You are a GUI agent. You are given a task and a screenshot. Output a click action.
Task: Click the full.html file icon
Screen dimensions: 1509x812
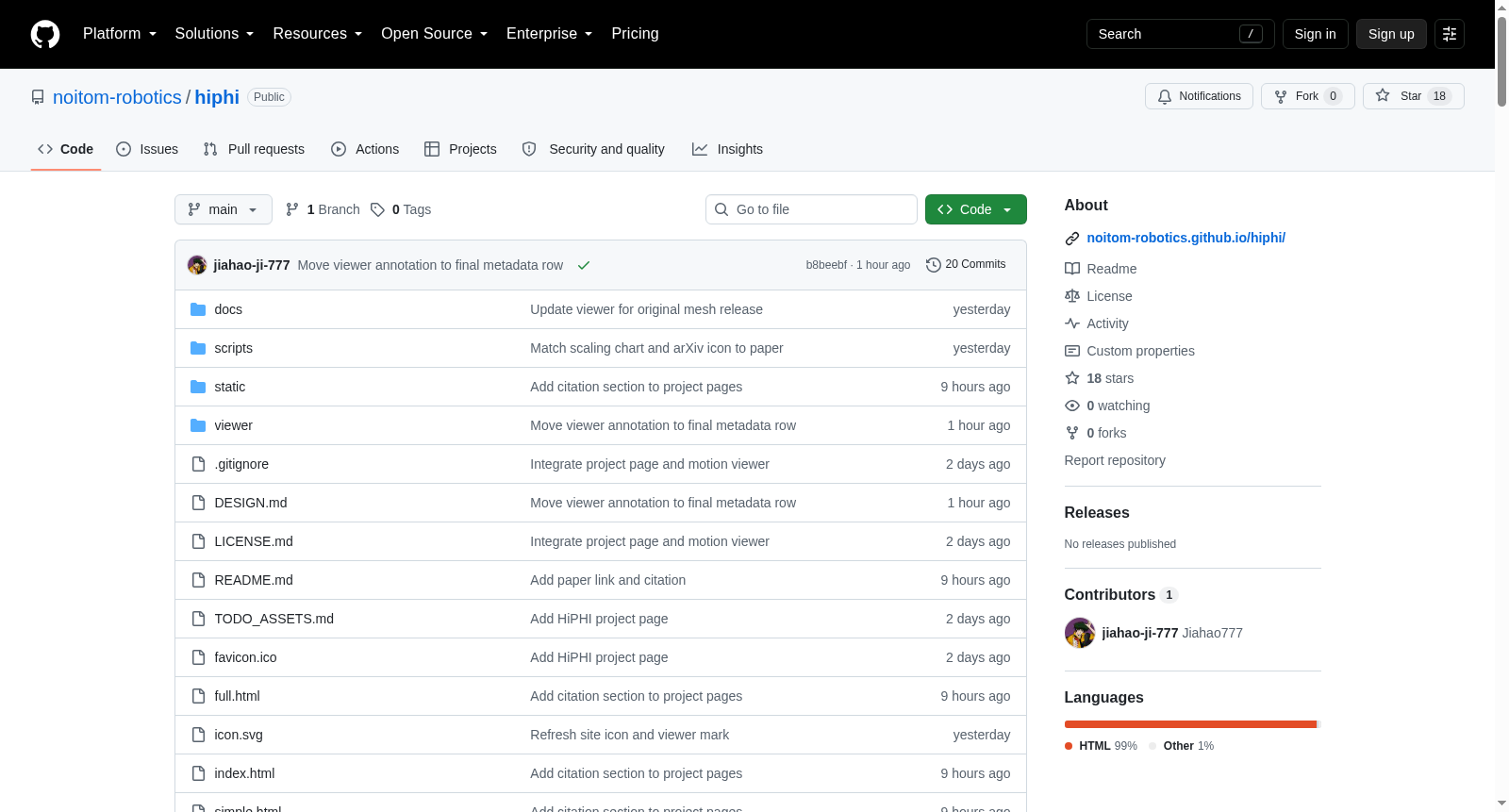coord(198,696)
